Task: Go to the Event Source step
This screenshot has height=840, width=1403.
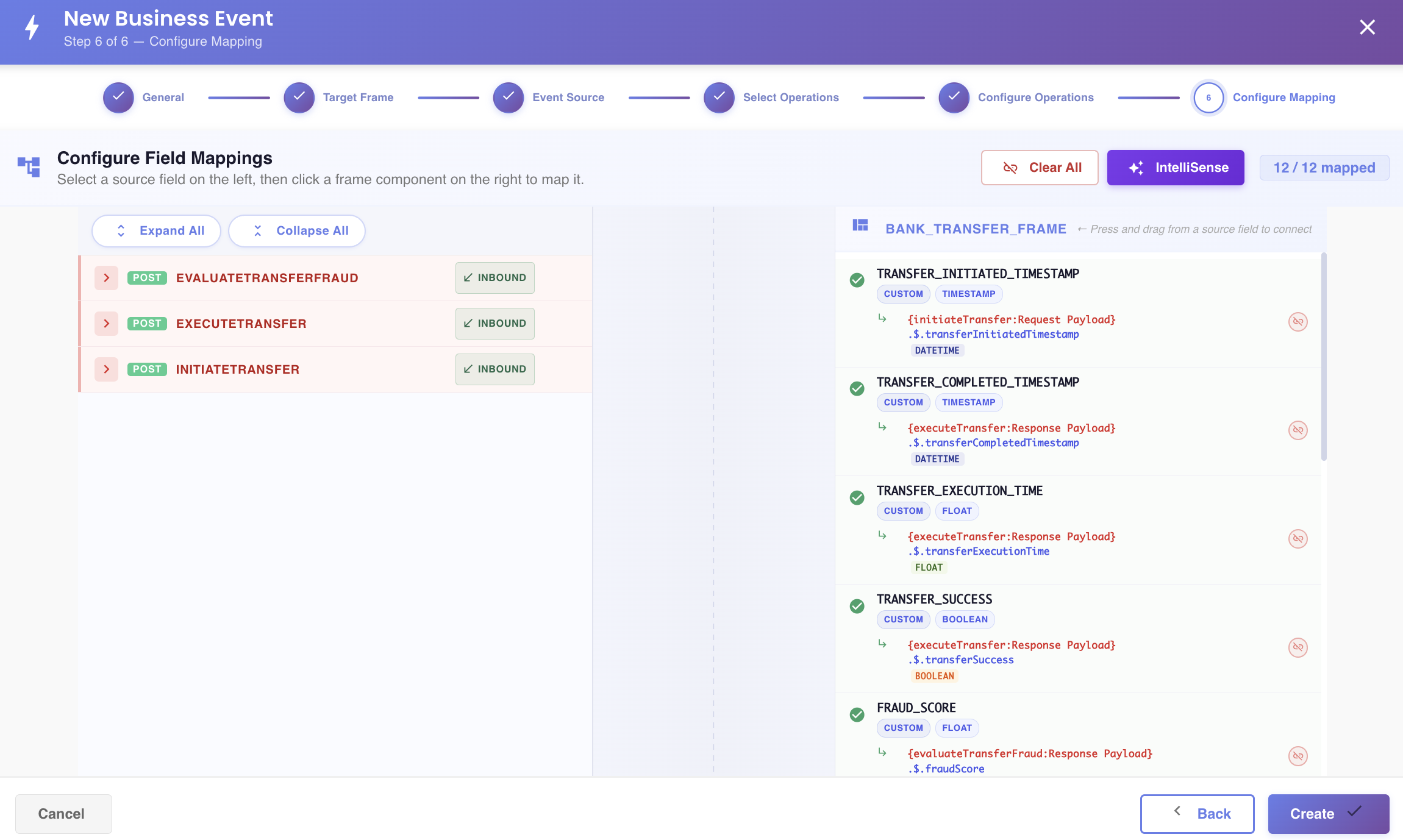Action: 549,98
